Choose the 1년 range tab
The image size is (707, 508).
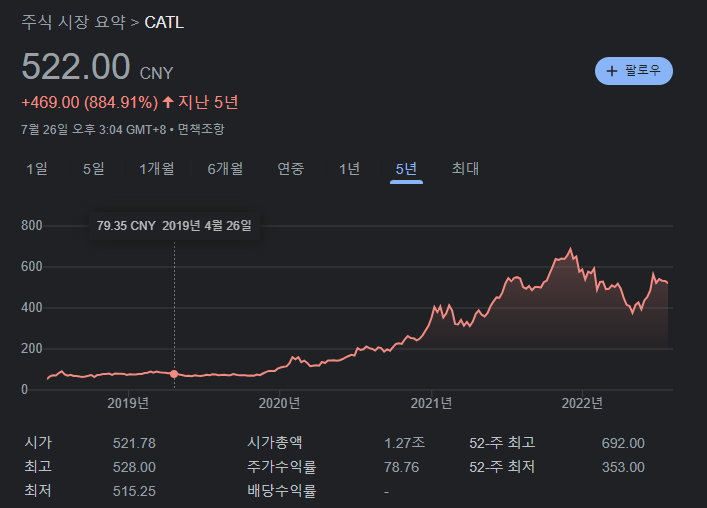349,169
